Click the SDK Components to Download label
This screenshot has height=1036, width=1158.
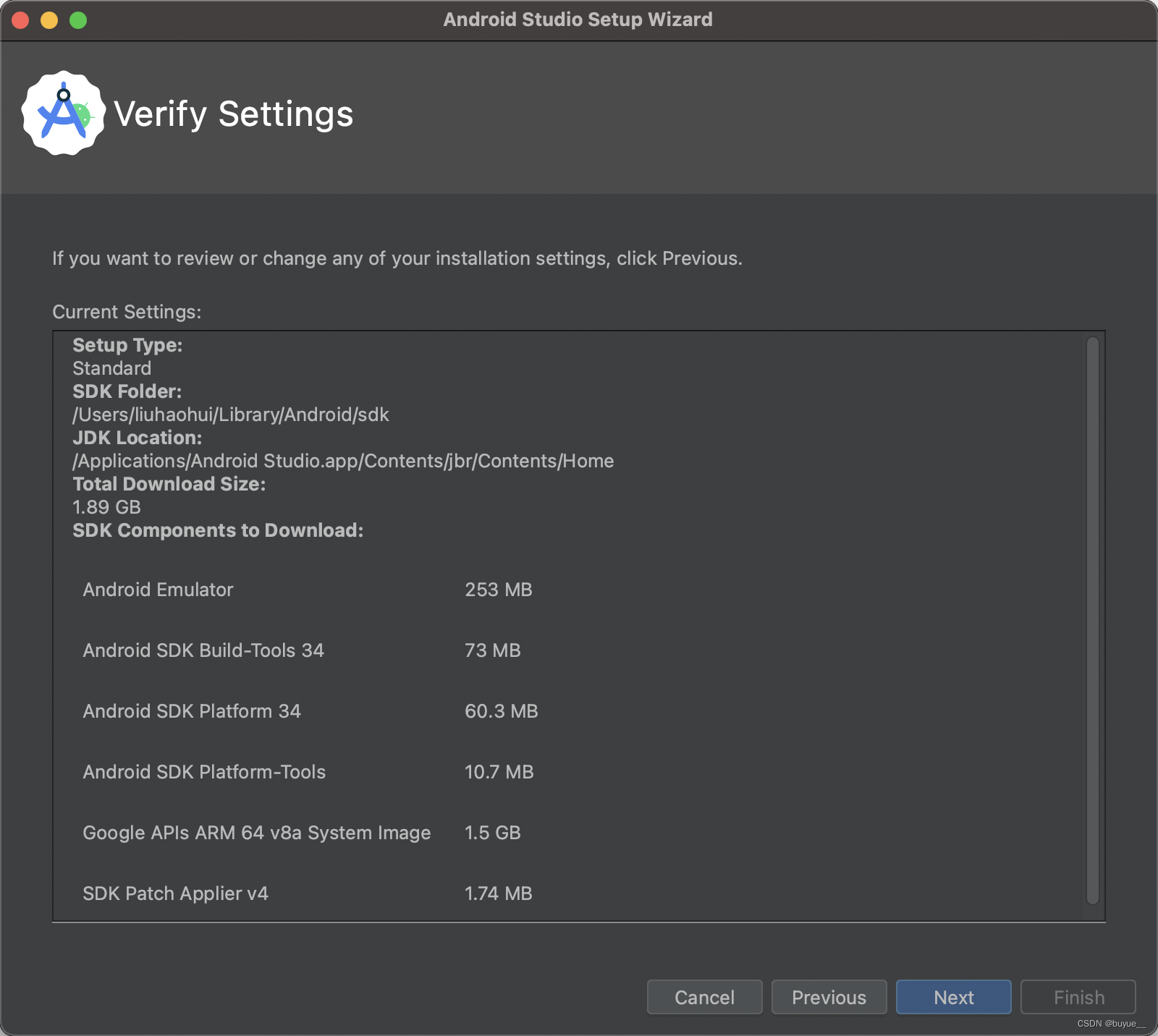coord(218,530)
